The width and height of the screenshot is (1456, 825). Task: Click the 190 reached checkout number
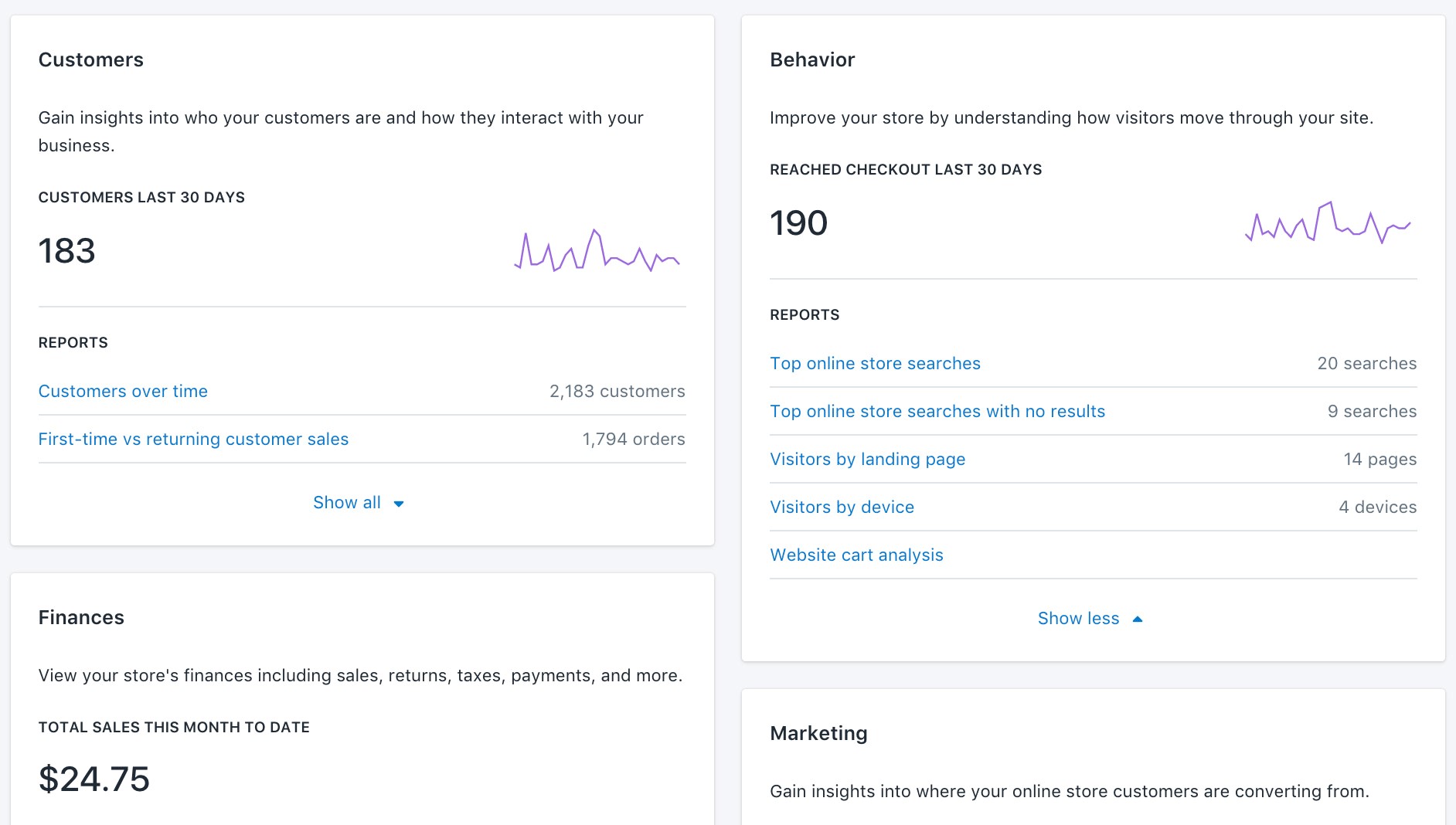point(798,223)
